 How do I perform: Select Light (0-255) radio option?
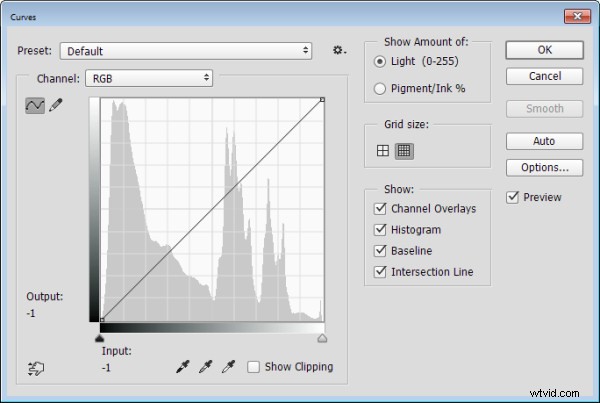coord(380,61)
